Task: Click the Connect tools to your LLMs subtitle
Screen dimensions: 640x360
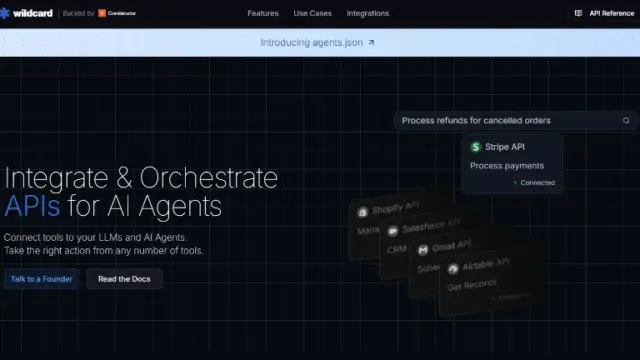Action: pyautogui.click(x=95, y=237)
